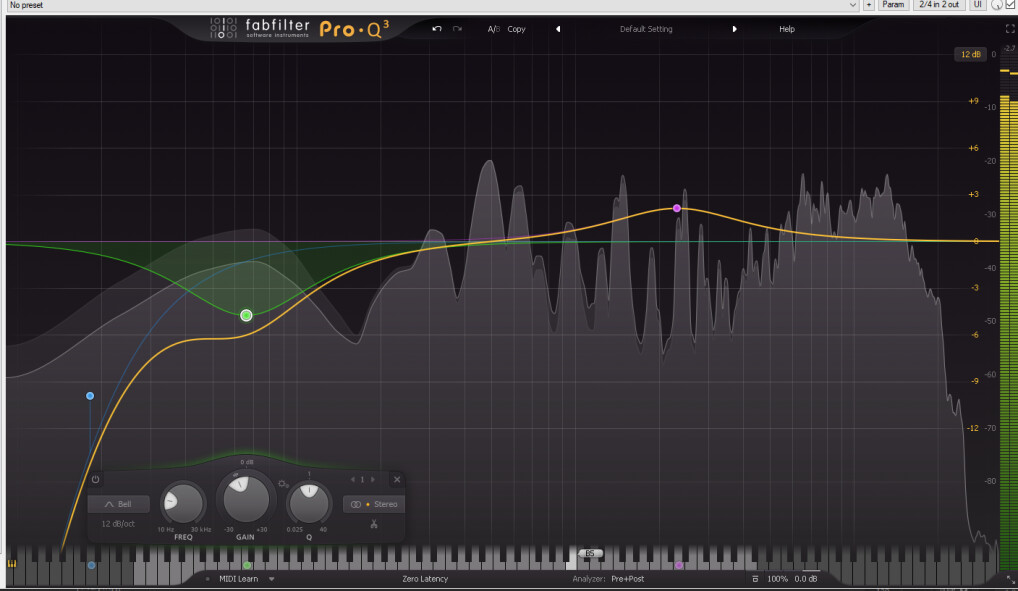This screenshot has width=1018, height=591.
Task: Toggle full screen mode icon
Action: point(1010,29)
